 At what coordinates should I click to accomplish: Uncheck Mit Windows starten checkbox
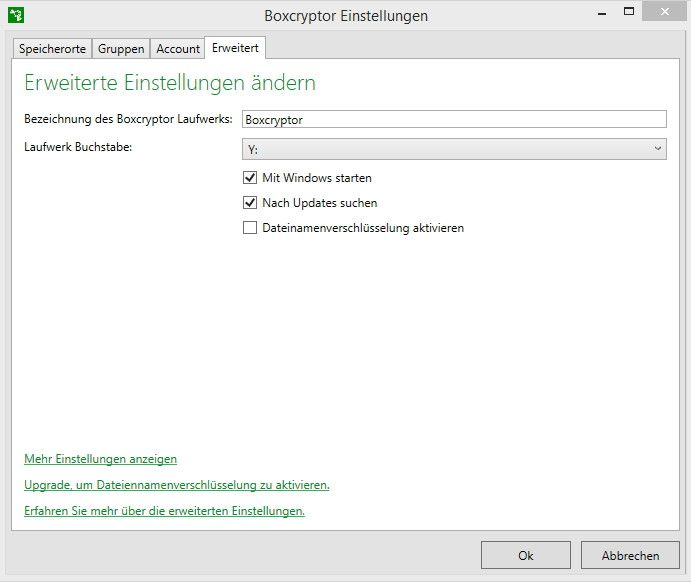coord(250,178)
